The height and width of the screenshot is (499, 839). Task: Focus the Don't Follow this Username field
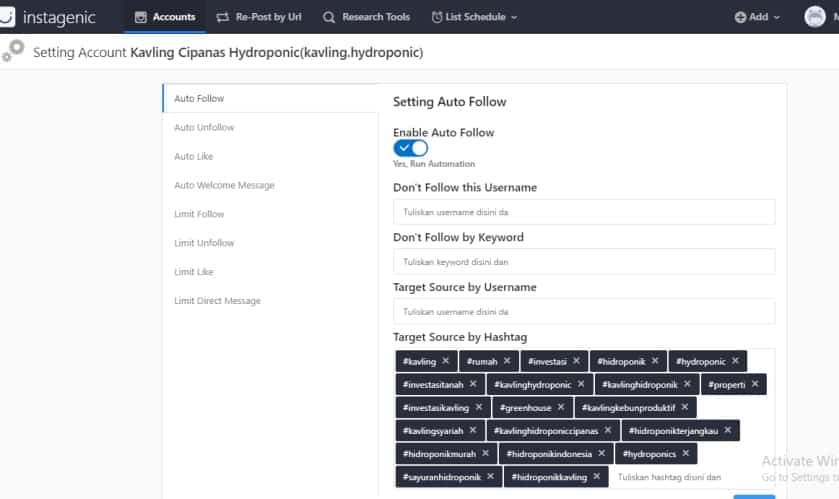pyautogui.click(x=584, y=212)
